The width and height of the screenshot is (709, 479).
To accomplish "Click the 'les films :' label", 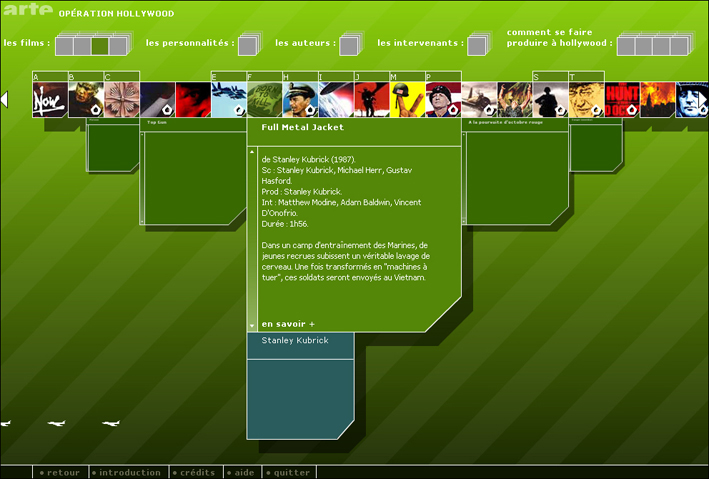I will [x=27, y=43].
